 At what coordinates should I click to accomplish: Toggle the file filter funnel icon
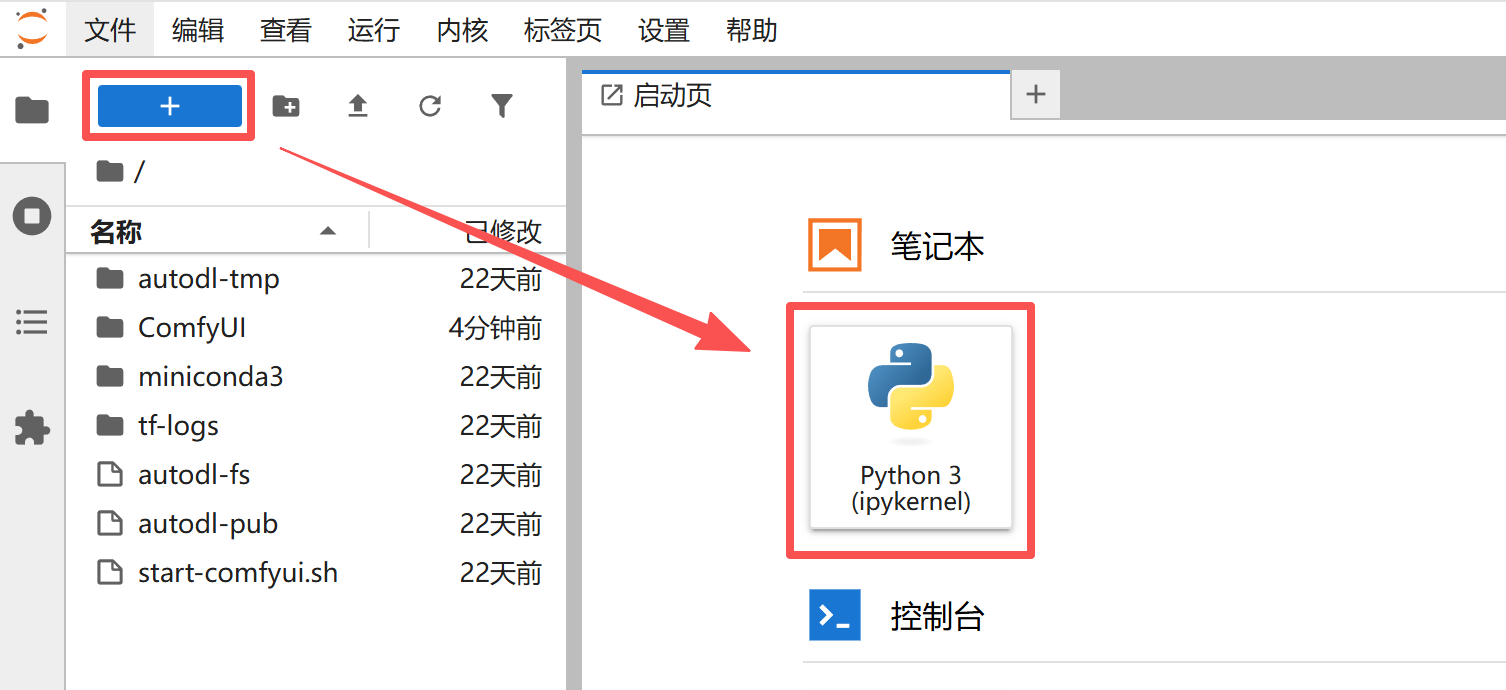[x=502, y=106]
